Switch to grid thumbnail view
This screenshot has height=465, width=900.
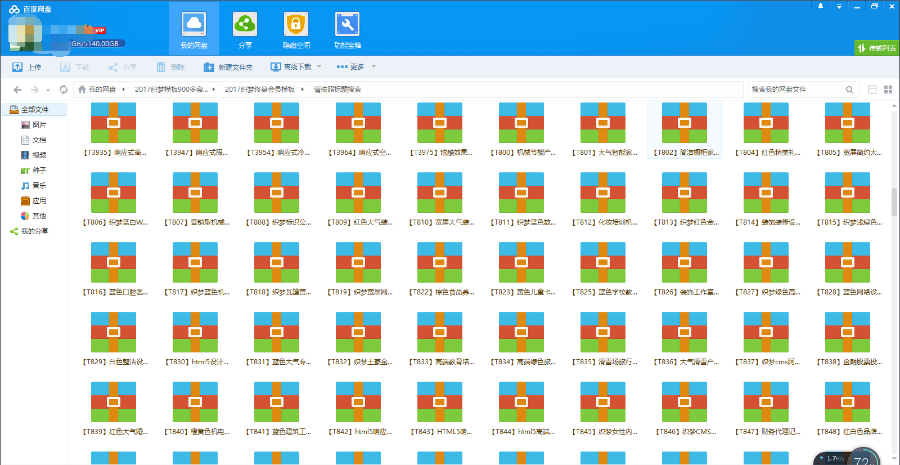point(889,89)
